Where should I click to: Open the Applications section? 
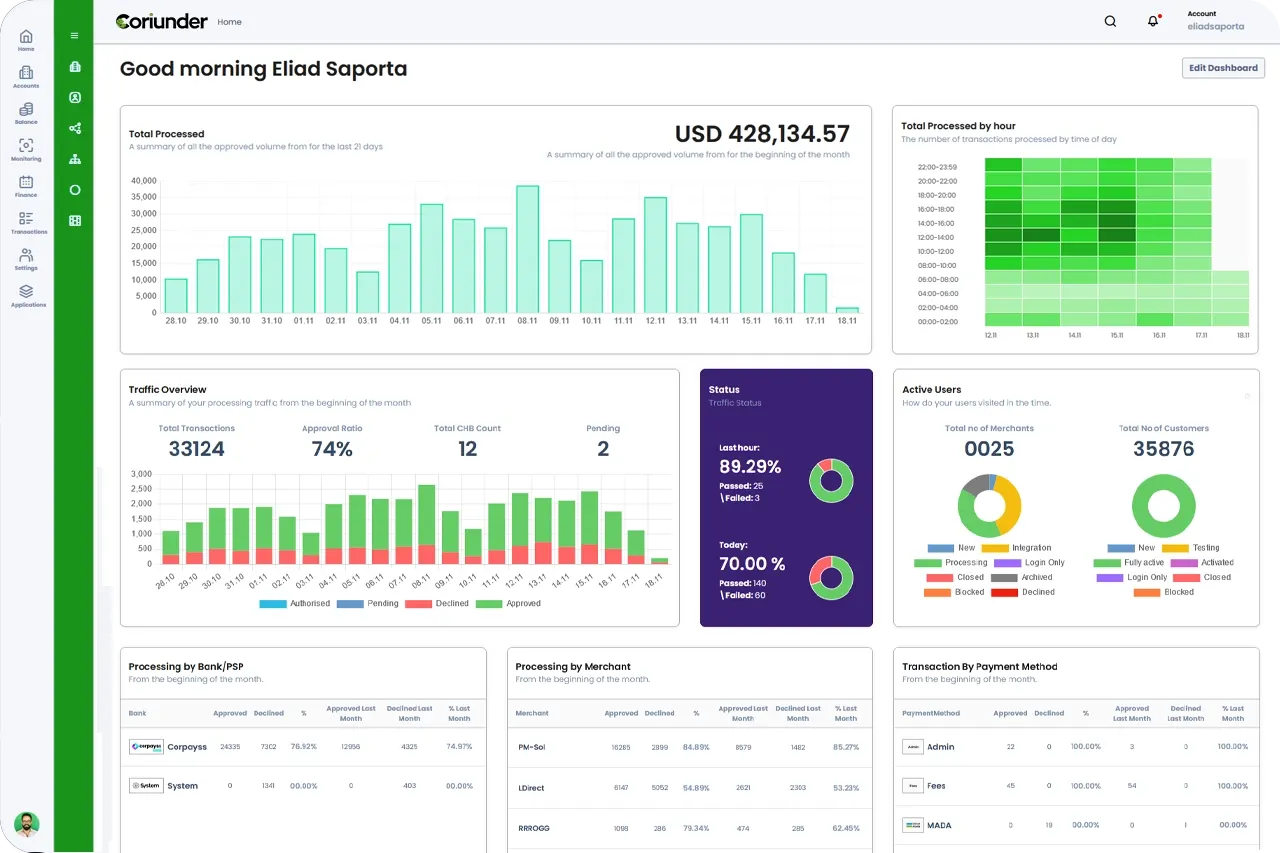pyautogui.click(x=27, y=295)
